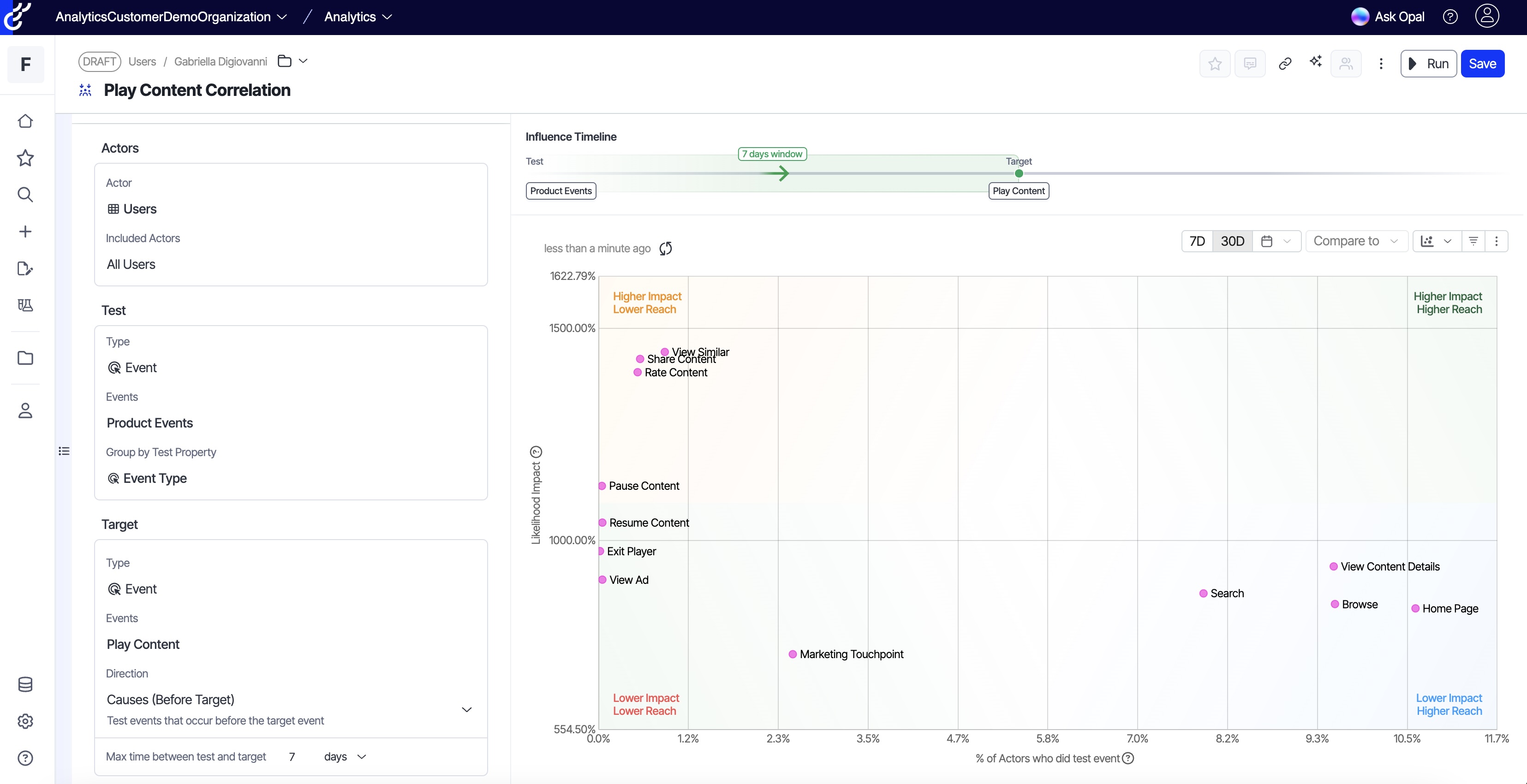Toggle the outline list panel icon
The image size is (1527, 784).
[x=64, y=451]
